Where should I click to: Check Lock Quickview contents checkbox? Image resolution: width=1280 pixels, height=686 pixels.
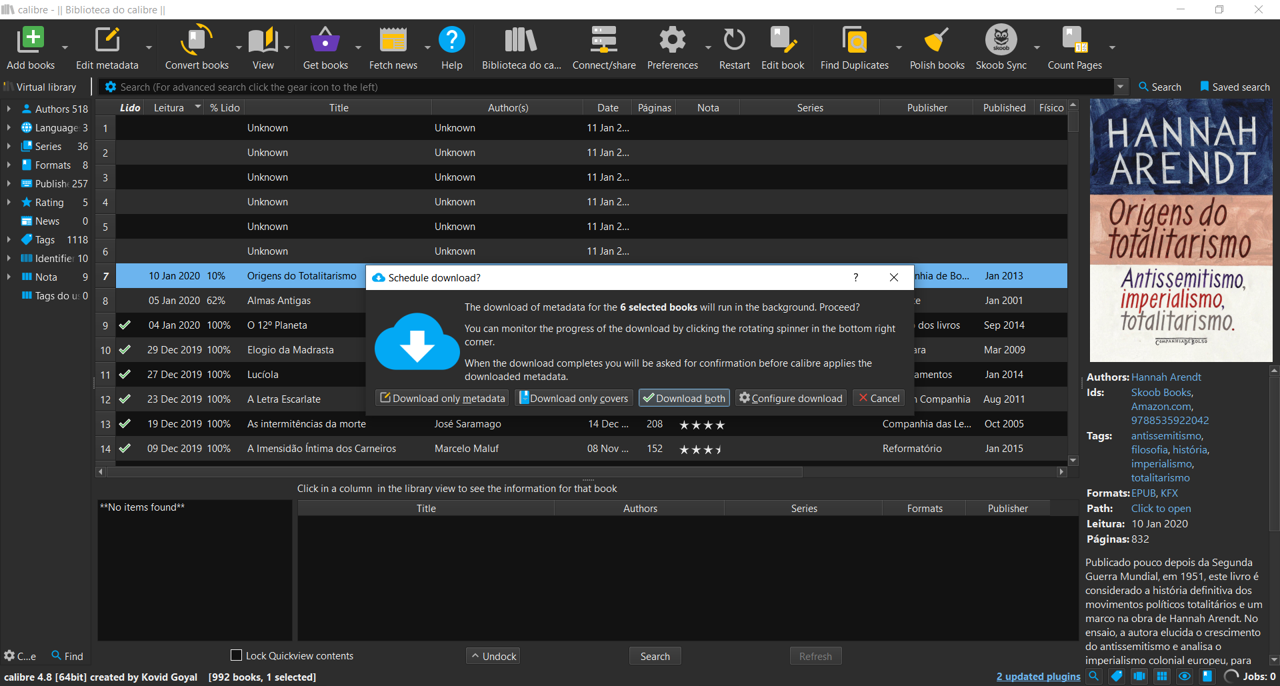[236, 656]
